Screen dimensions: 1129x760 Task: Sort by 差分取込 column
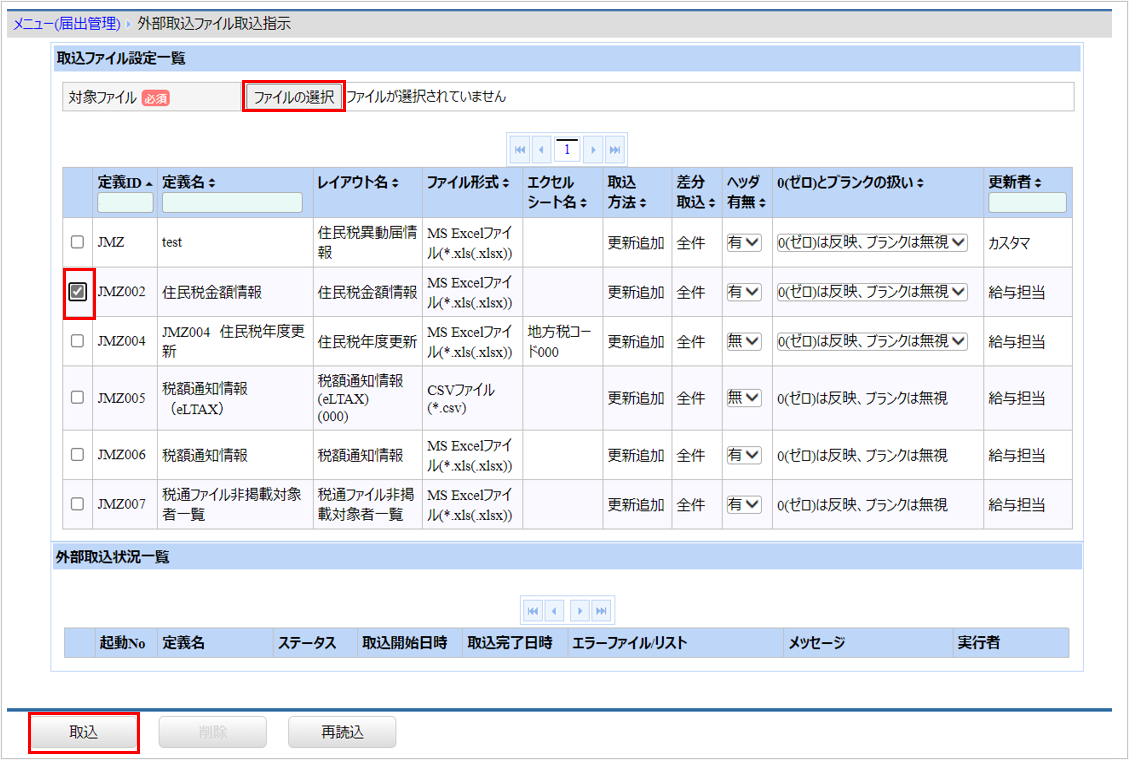696,192
